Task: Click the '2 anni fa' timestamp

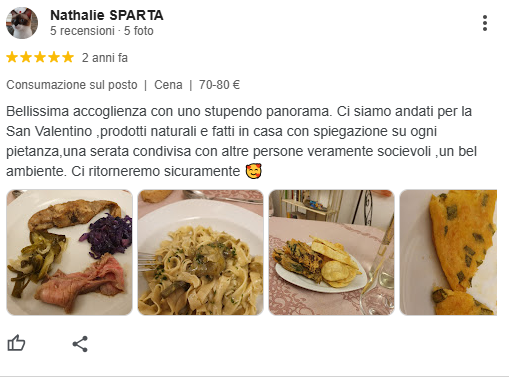Action: [x=105, y=58]
